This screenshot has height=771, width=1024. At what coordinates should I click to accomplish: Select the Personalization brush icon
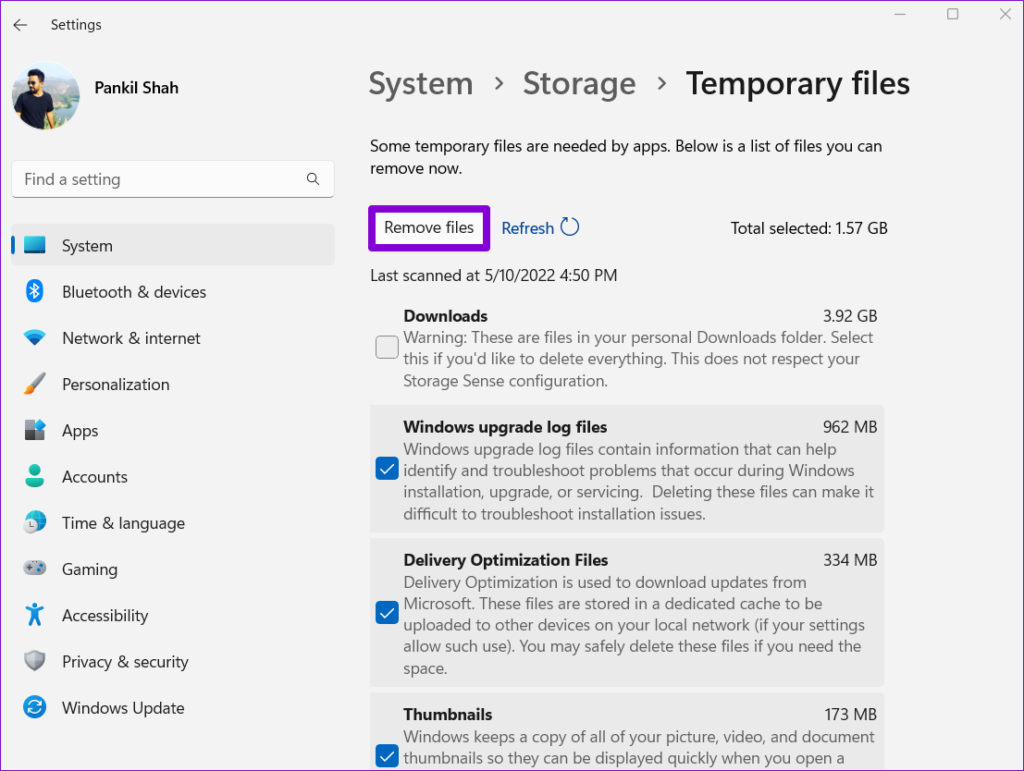(34, 384)
